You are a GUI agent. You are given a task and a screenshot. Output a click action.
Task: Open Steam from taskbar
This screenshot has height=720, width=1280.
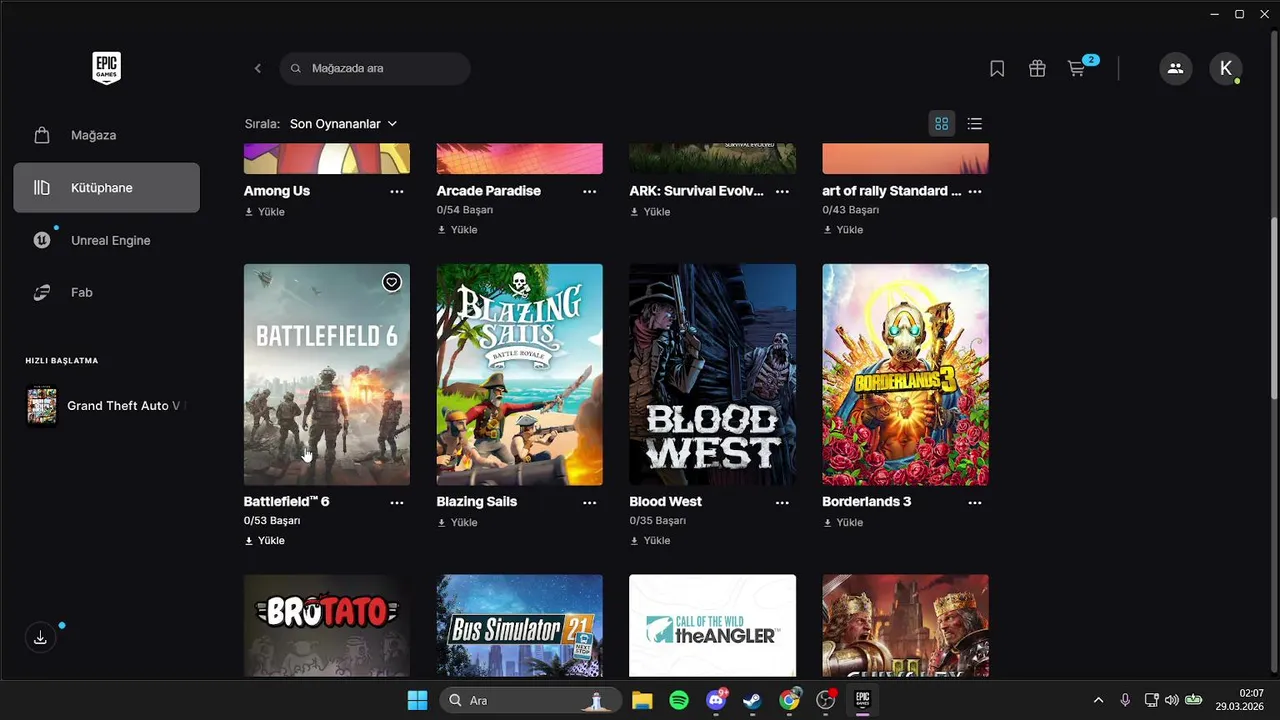(752, 700)
